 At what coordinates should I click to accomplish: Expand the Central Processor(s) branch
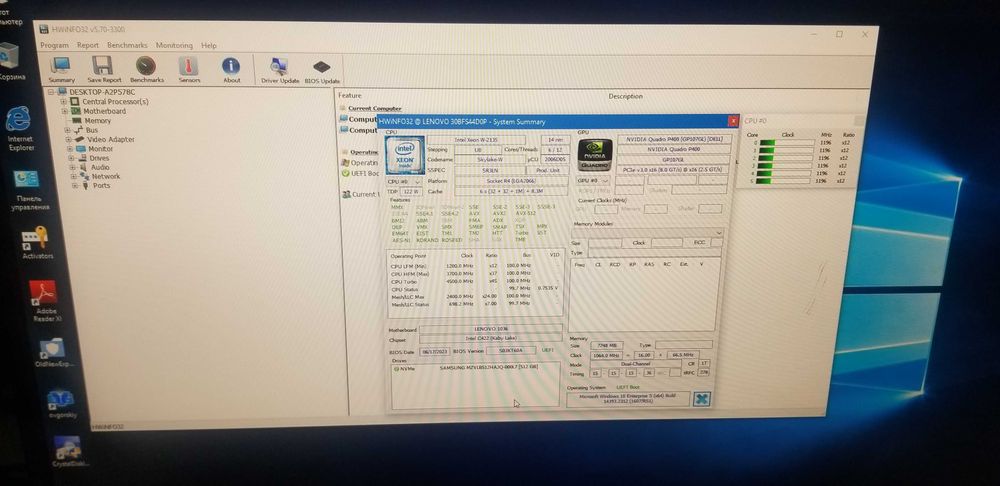click(x=63, y=101)
